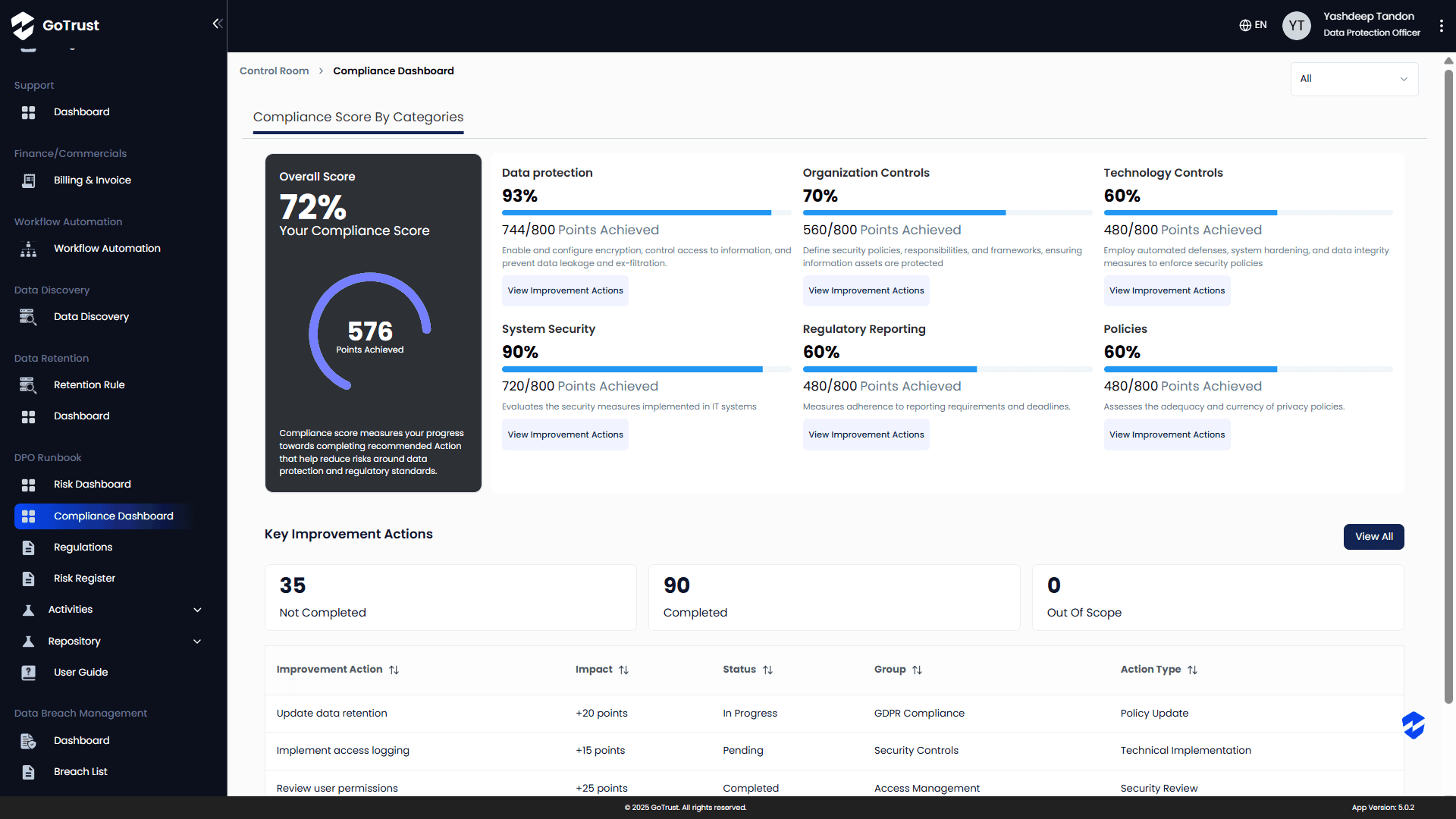
Task: Click the Regulations document icon
Action: pos(29,548)
